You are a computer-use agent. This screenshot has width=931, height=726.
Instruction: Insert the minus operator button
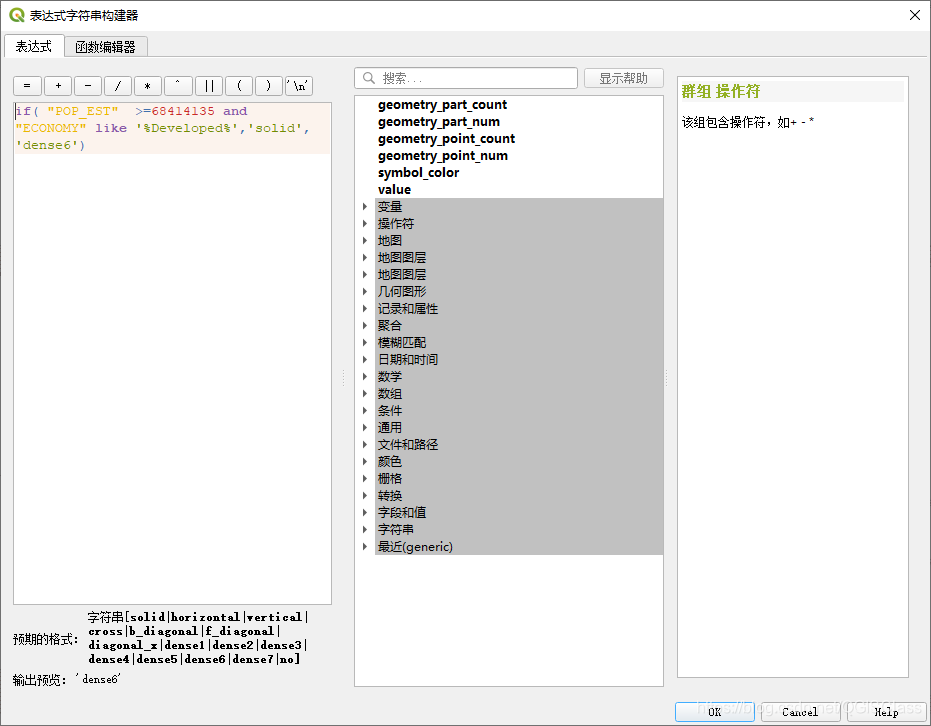[x=88, y=86]
